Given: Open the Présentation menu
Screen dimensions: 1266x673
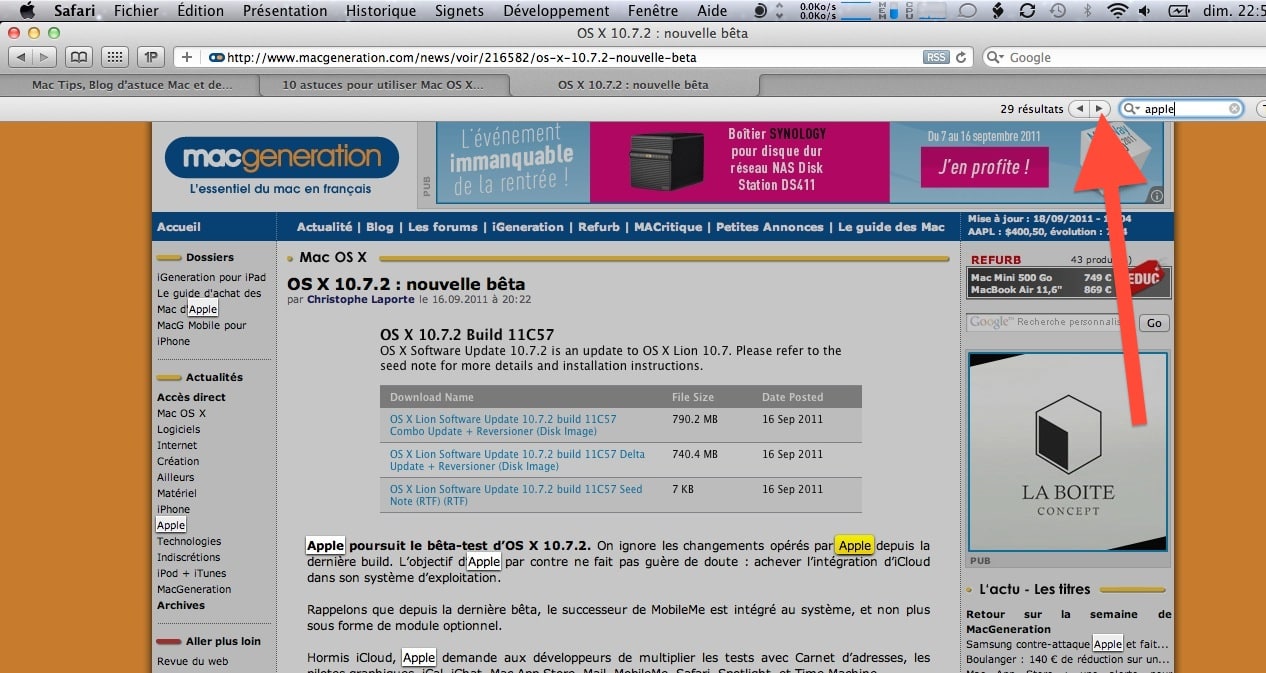Looking at the screenshot, I should click(x=285, y=11).
